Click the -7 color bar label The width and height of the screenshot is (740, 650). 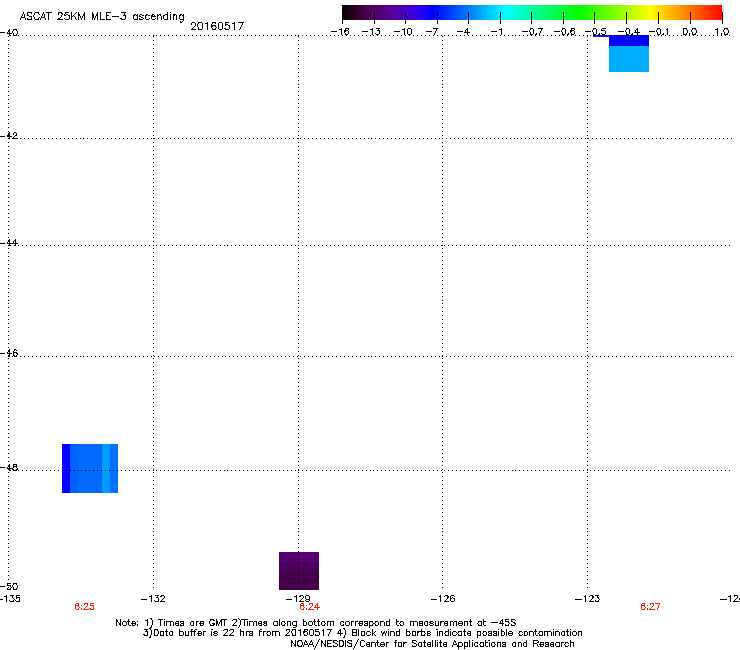[x=432, y=32]
